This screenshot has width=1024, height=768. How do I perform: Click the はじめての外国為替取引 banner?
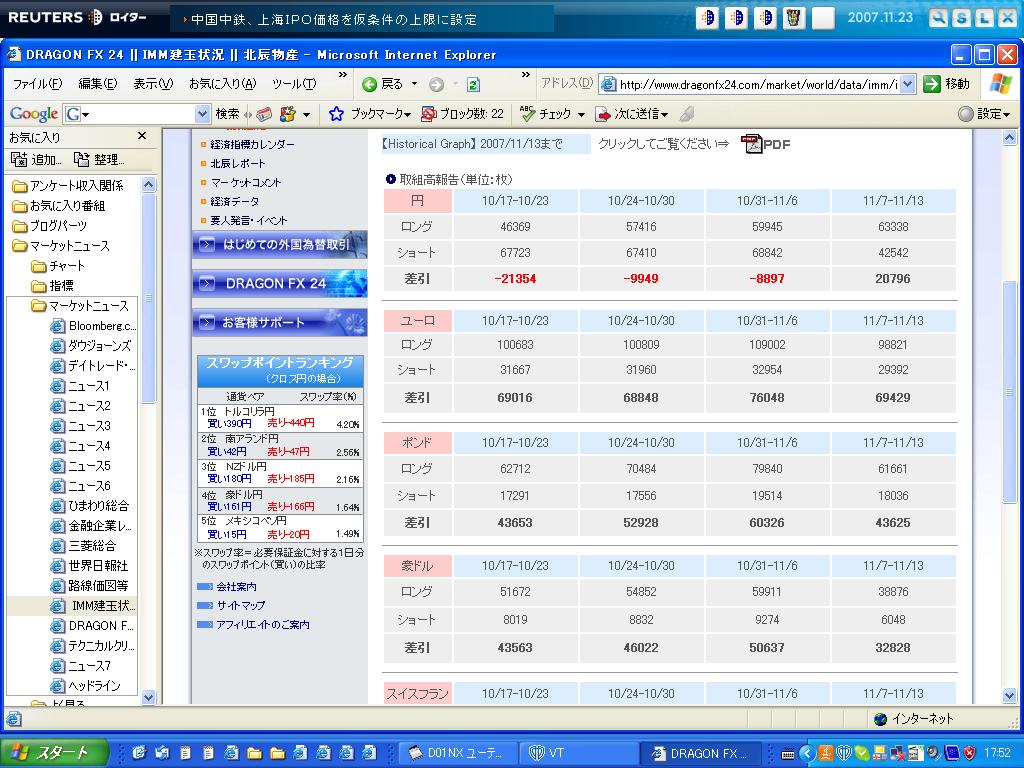point(280,245)
